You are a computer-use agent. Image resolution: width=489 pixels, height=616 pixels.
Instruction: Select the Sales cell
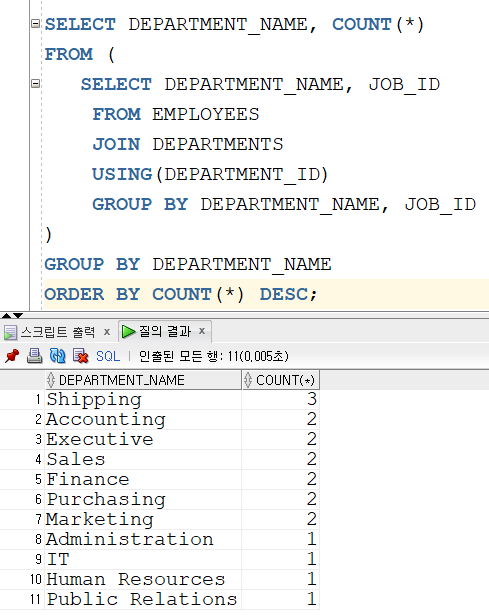(x=143, y=460)
